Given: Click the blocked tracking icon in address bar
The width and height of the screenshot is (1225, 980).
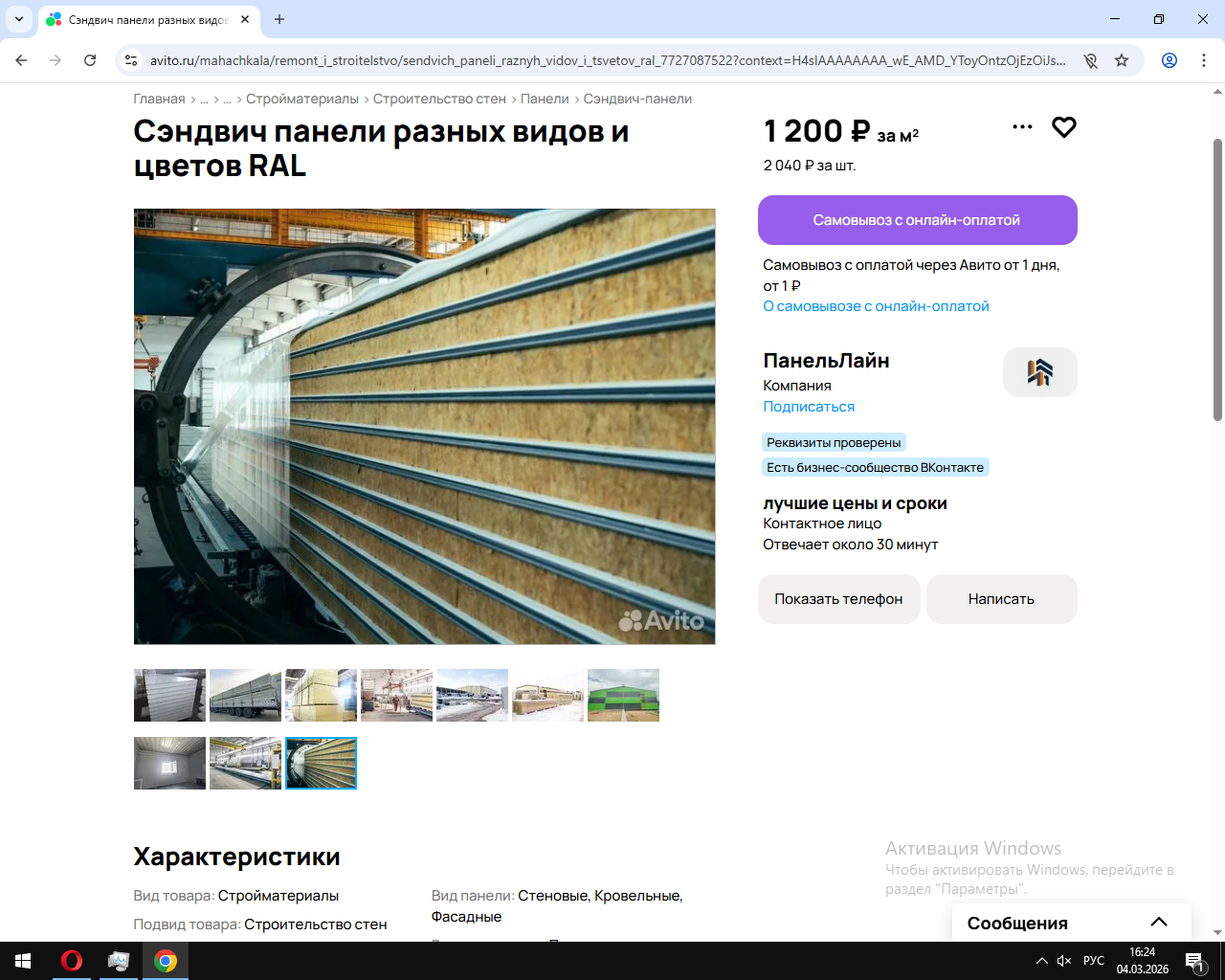Looking at the screenshot, I should 1090,60.
